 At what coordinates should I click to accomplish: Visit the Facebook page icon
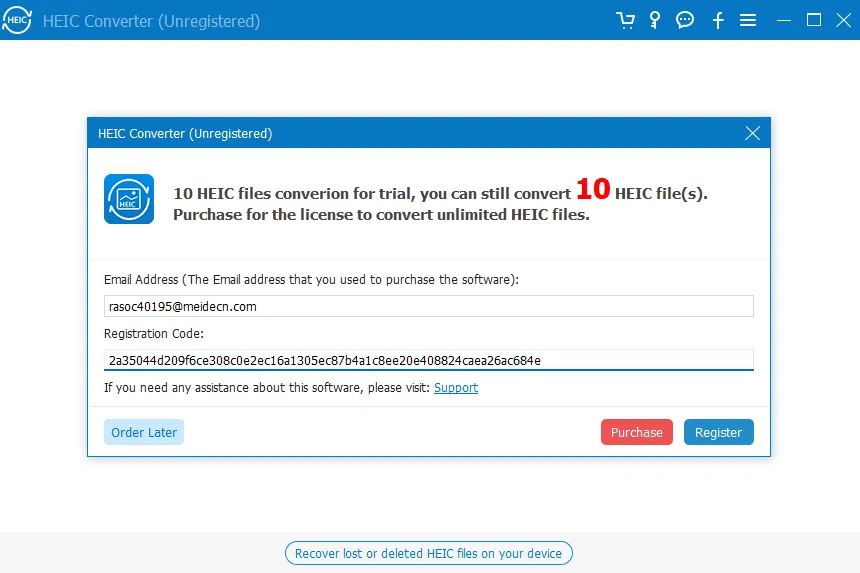click(x=718, y=20)
